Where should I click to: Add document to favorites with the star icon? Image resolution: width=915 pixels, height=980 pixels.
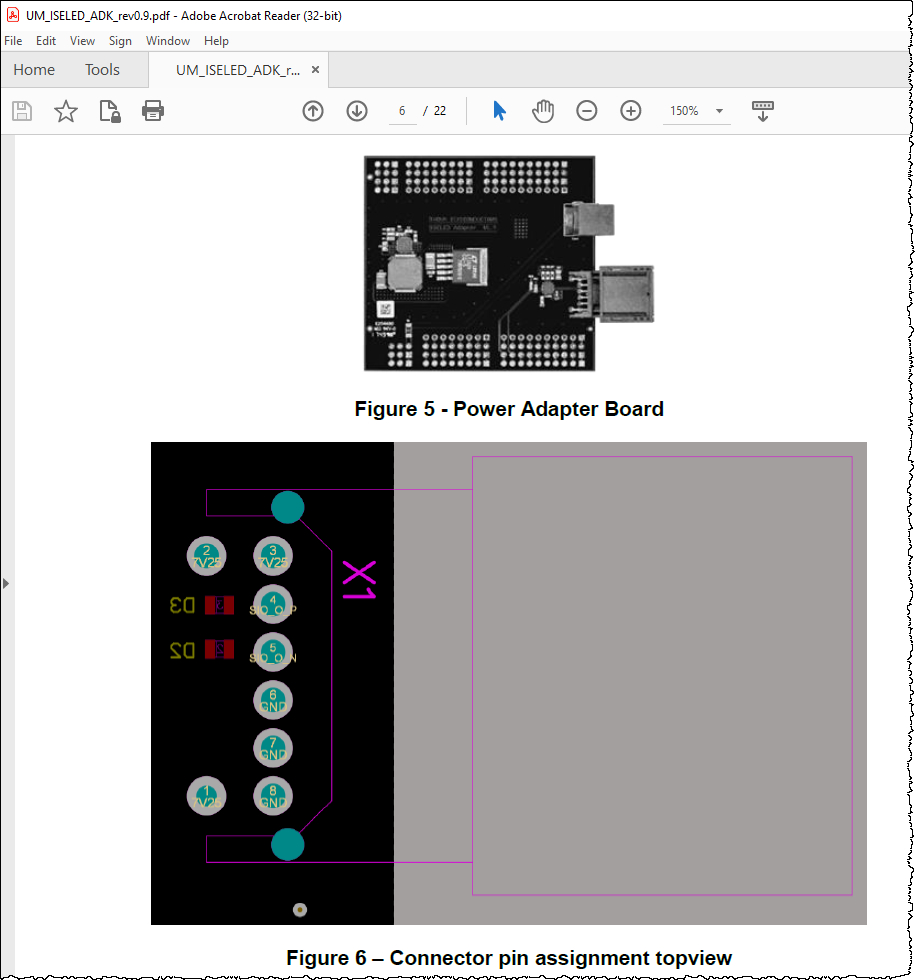click(x=65, y=111)
